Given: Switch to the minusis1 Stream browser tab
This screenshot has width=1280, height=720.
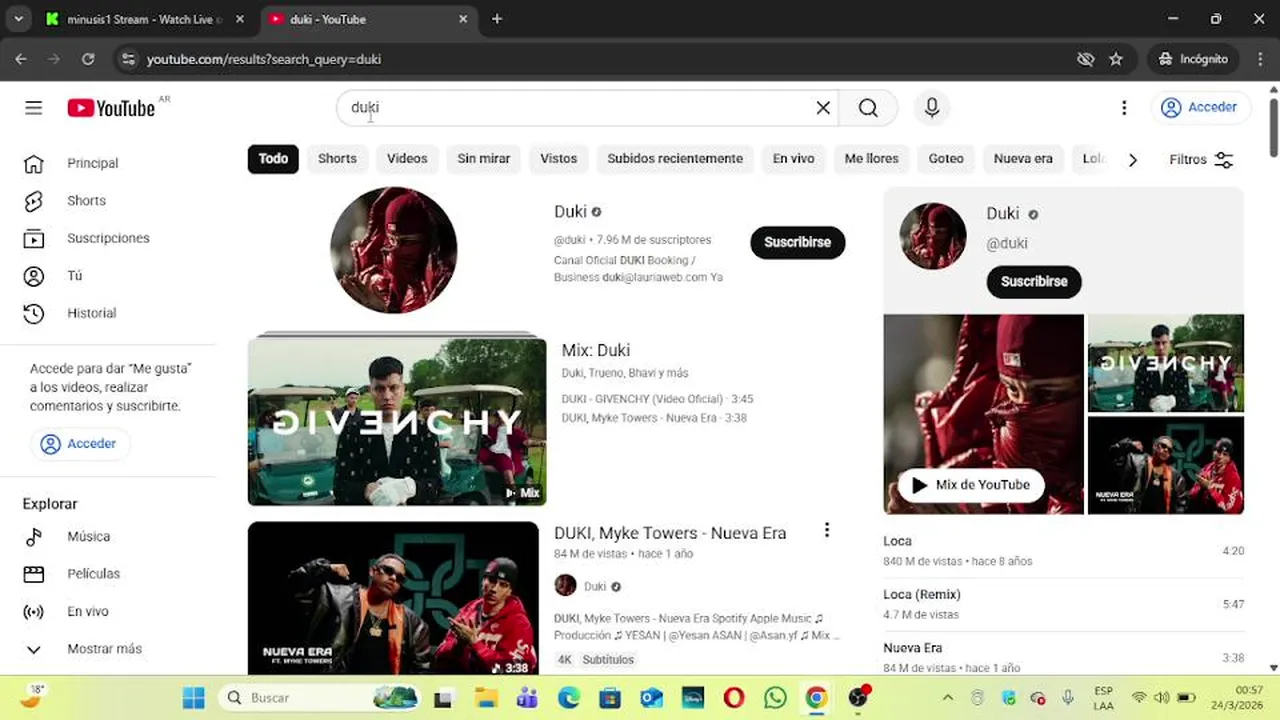Looking at the screenshot, I should point(144,19).
